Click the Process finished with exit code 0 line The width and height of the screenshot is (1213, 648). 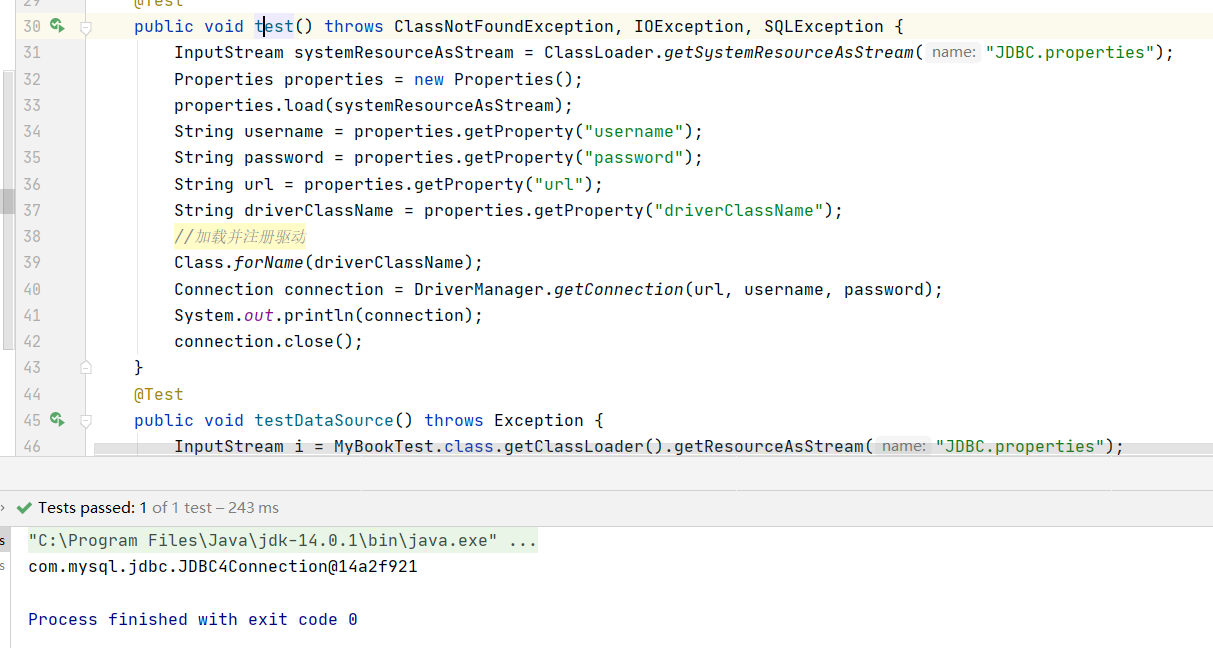click(190, 619)
